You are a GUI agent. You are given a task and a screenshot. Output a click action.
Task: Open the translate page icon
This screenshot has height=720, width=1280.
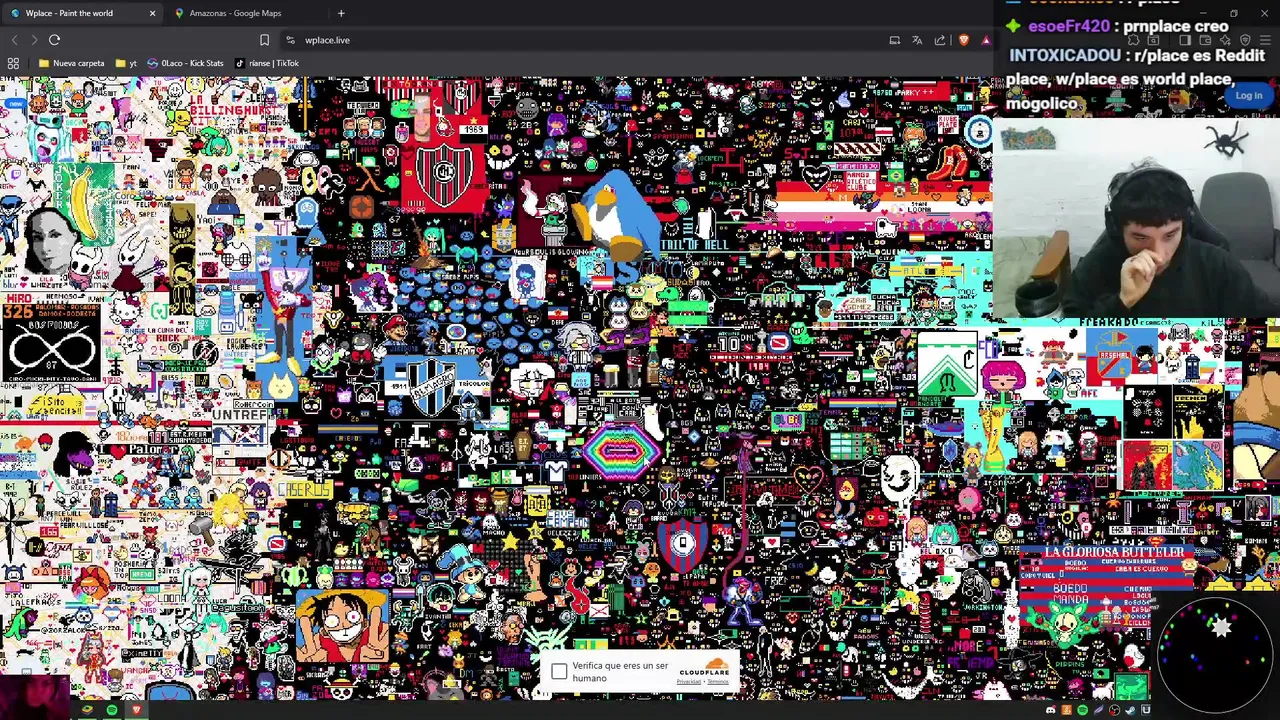click(x=917, y=40)
